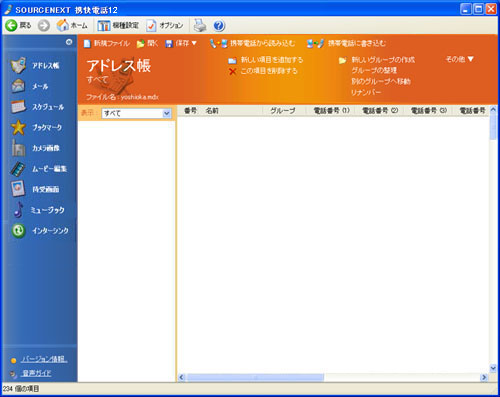This screenshot has height=397, width=500.
Task: Open the Music (ミュージック) note icon
Action: (18, 210)
